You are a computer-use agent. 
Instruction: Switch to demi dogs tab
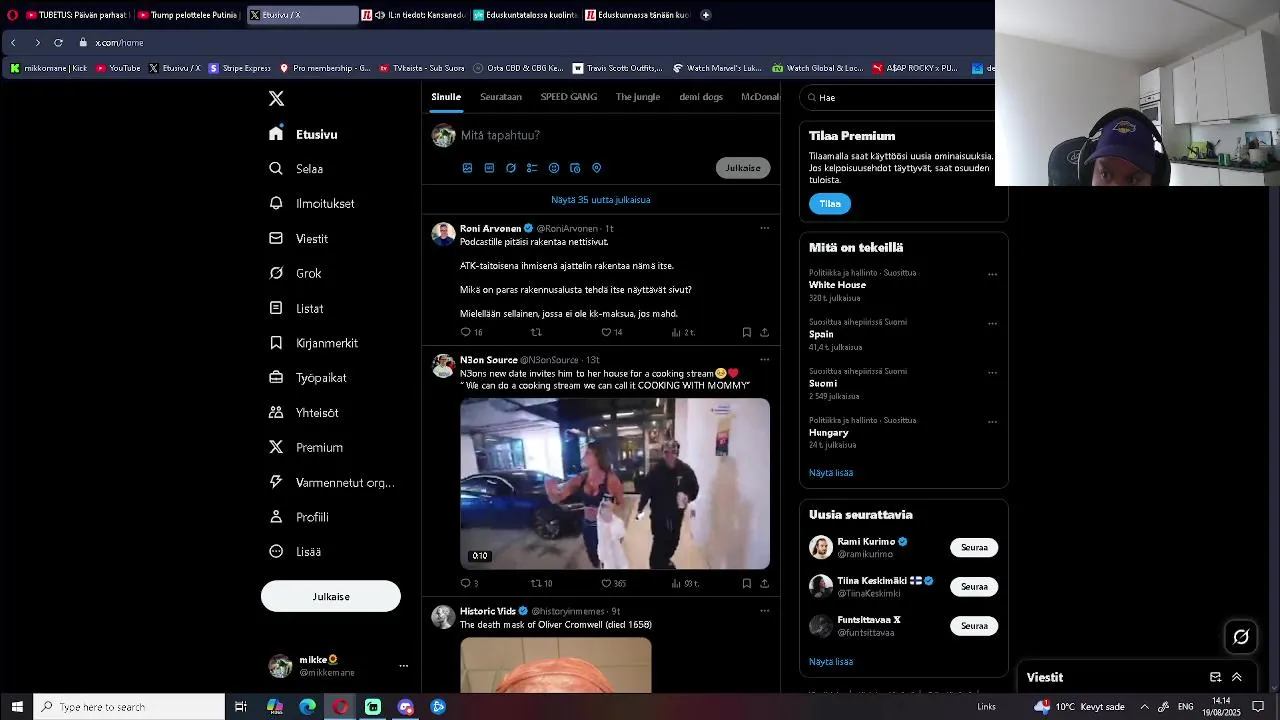[701, 97]
